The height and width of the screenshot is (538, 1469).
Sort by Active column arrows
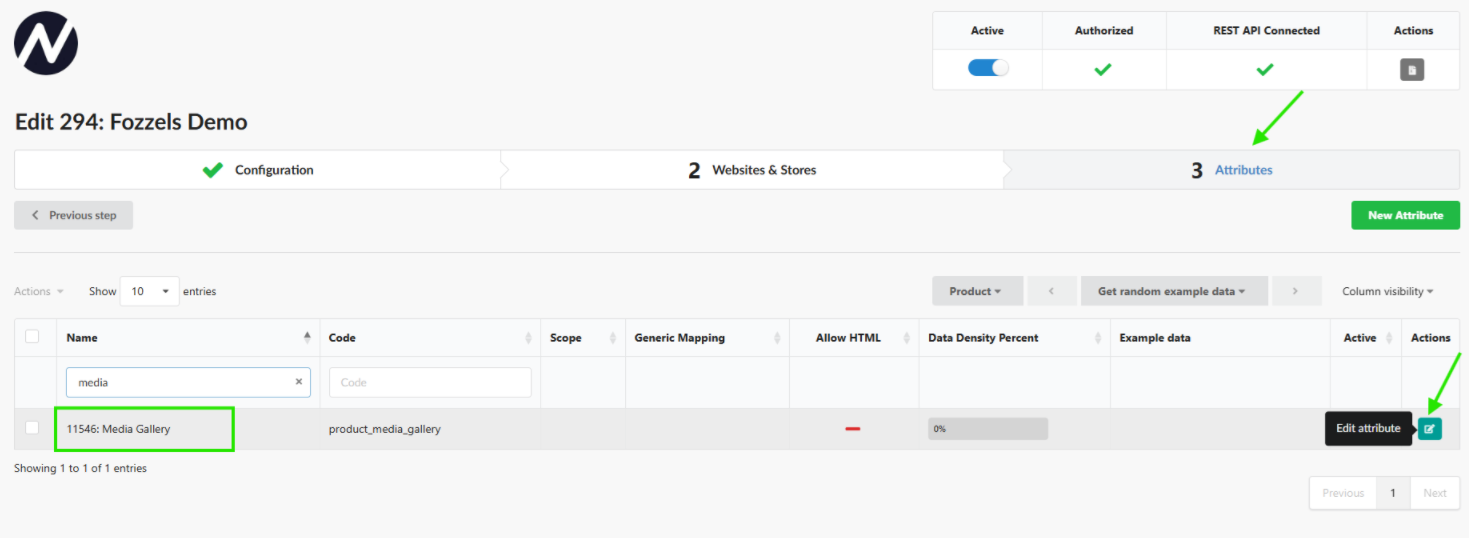click(1388, 338)
